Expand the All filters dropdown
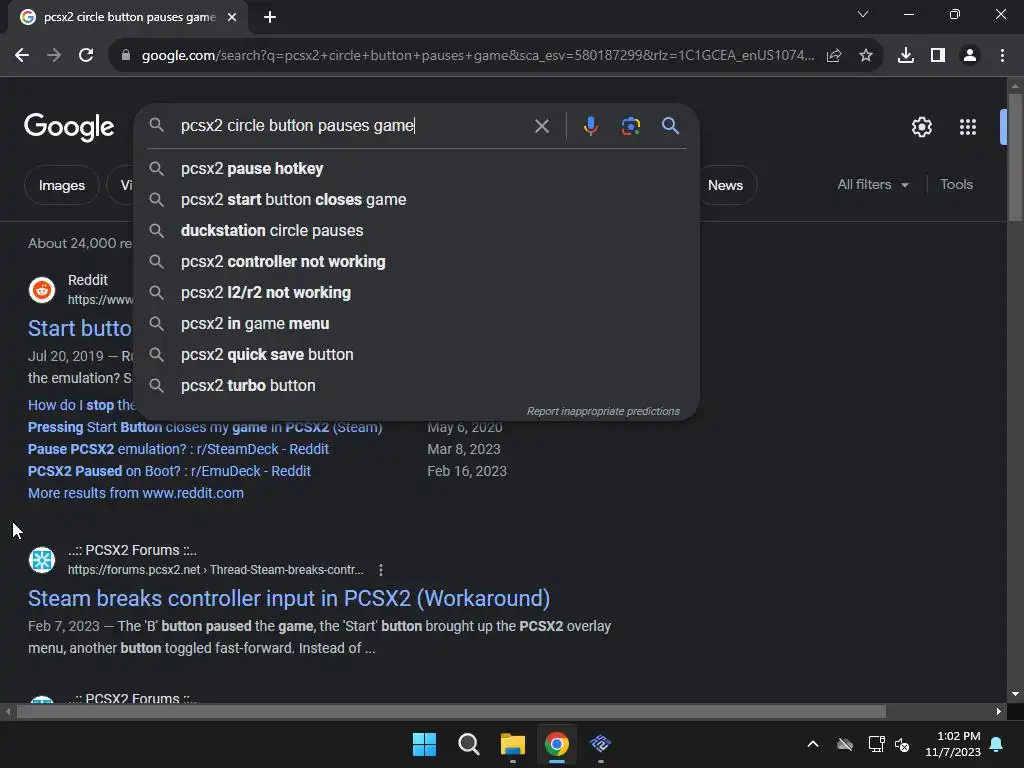Viewport: 1024px width, 768px height. [x=872, y=185]
